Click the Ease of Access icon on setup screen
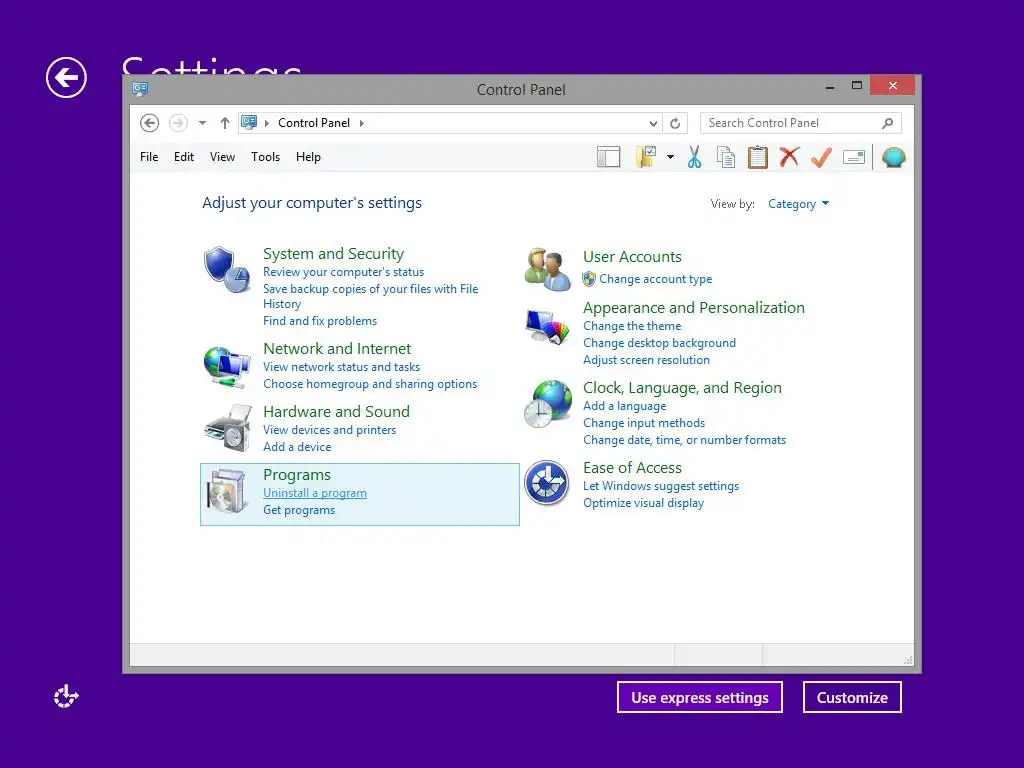This screenshot has width=1024, height=768. pyautogui.click(x=66, y=697)
